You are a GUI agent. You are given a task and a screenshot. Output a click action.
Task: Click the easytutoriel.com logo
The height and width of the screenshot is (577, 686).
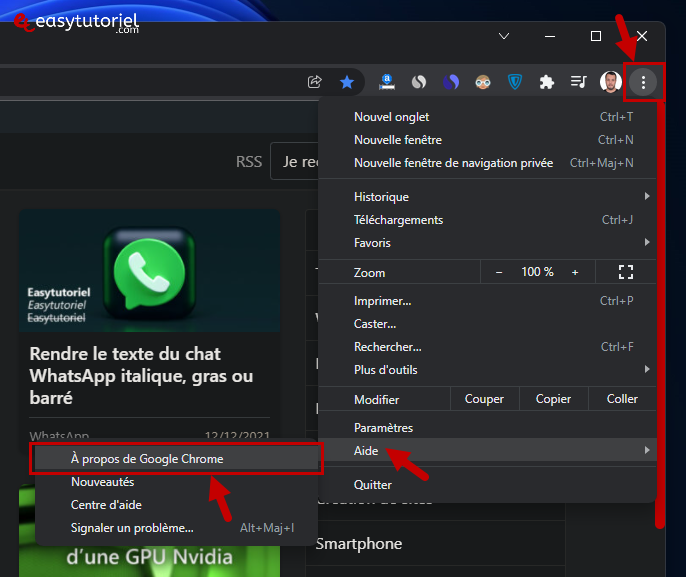(77, 23)
